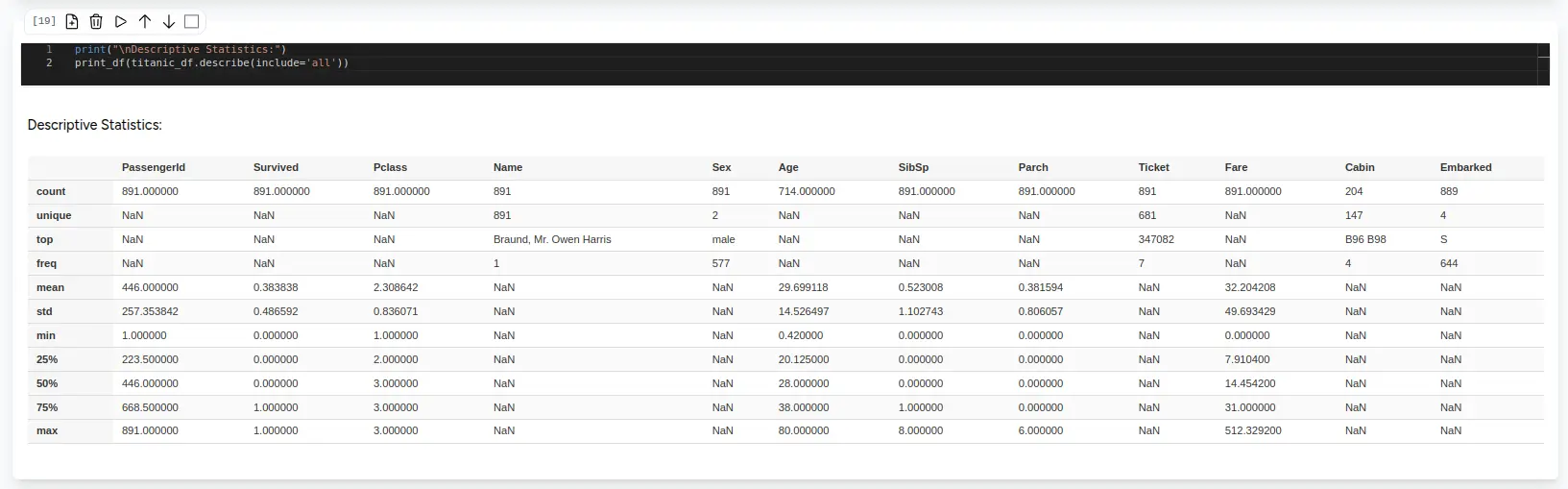Delete cell 19 with the trash icon
The height and width of the screenshot is (489, 1568).
coord(96,21)
